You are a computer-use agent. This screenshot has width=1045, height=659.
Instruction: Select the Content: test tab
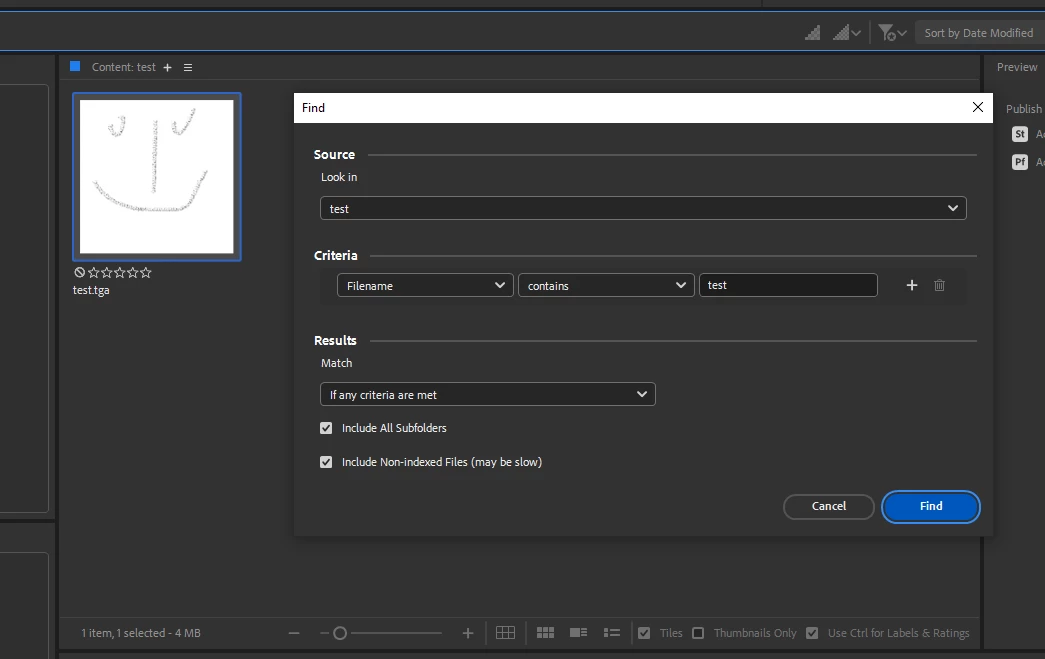[x=123, y=67]
